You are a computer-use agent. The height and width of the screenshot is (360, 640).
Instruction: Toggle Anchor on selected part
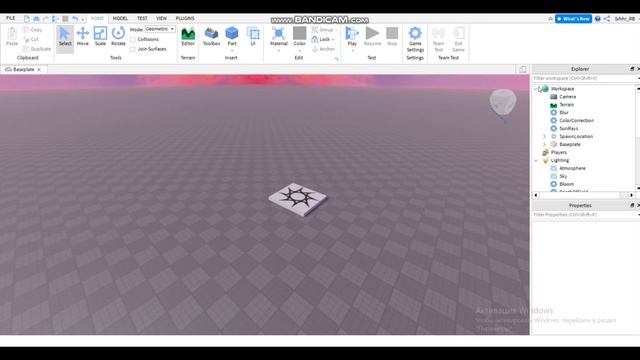tap(324, 49)
